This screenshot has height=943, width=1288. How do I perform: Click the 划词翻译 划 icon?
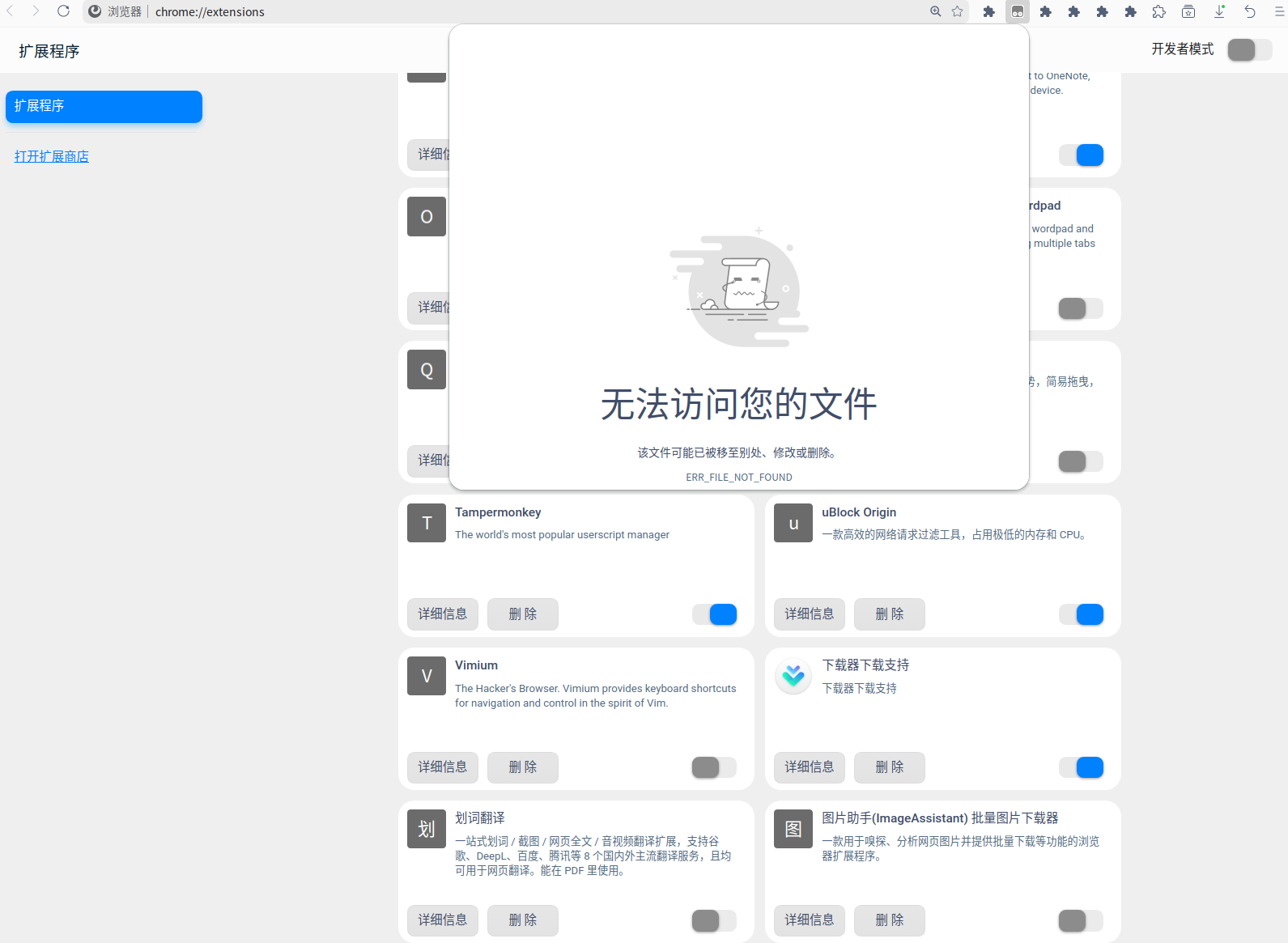tap(427, 829)
